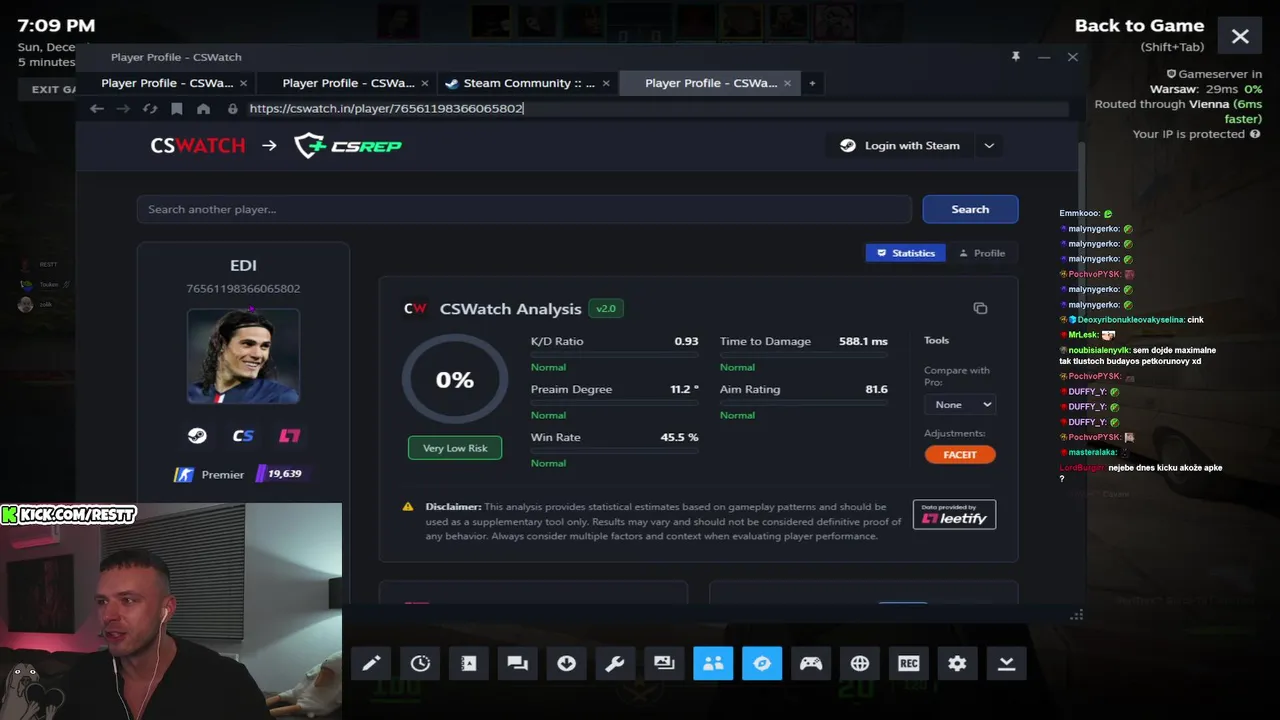1280x720 pixels.
Task: Open the screenshots icon in overlay toolbar
Action: coord(664,663)
